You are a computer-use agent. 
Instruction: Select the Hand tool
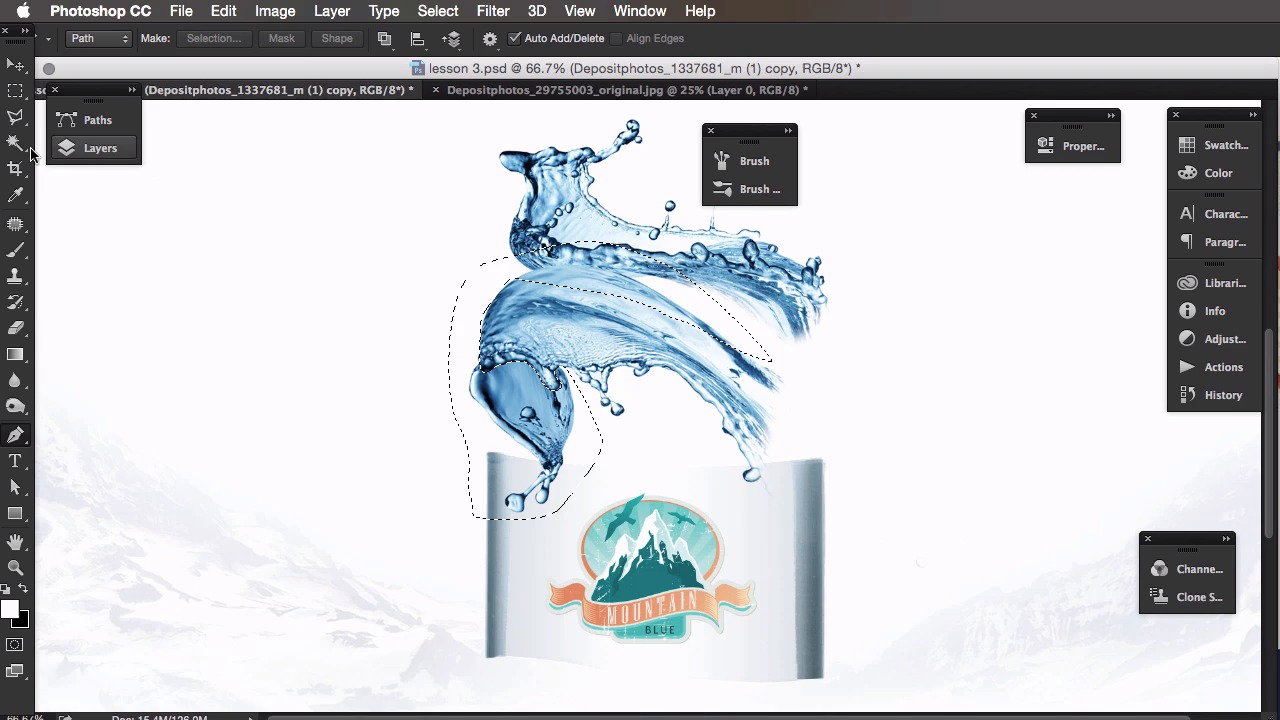(15, 542)
